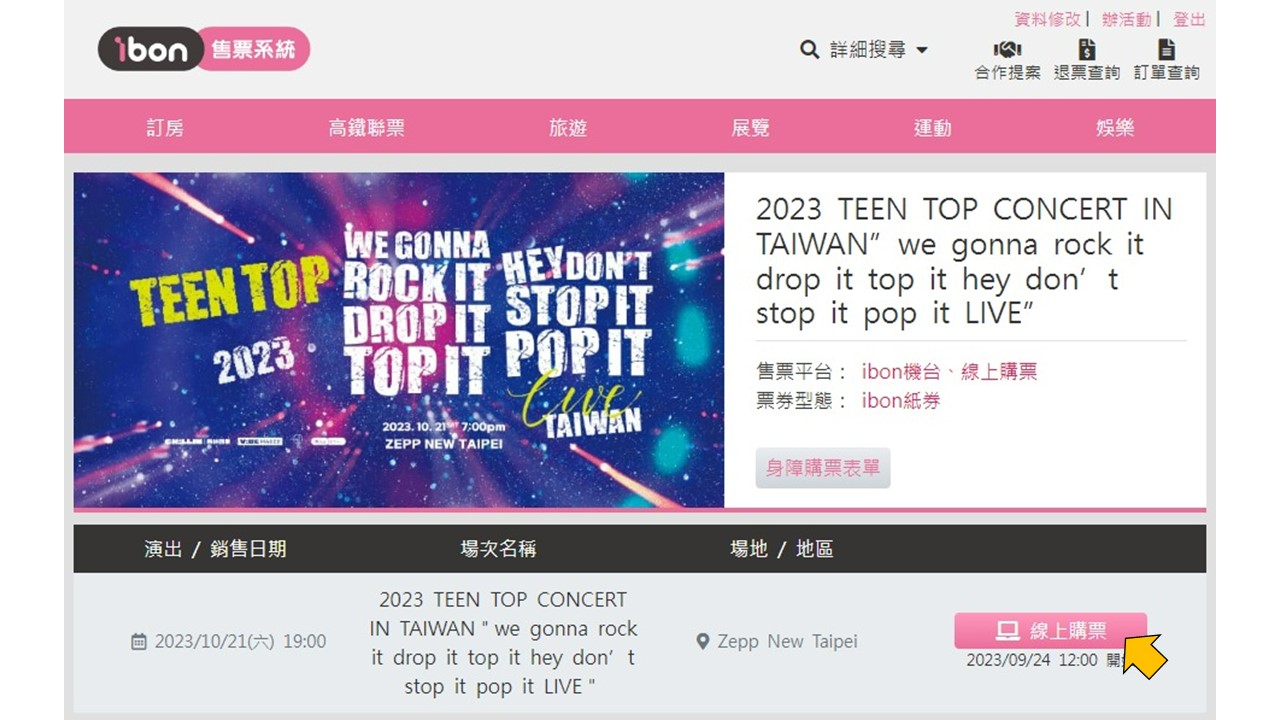This screenshot has width=1280, height=720.
Task: Click the location pin beside Zepp New Taipei
Action: tap(702, 641)
